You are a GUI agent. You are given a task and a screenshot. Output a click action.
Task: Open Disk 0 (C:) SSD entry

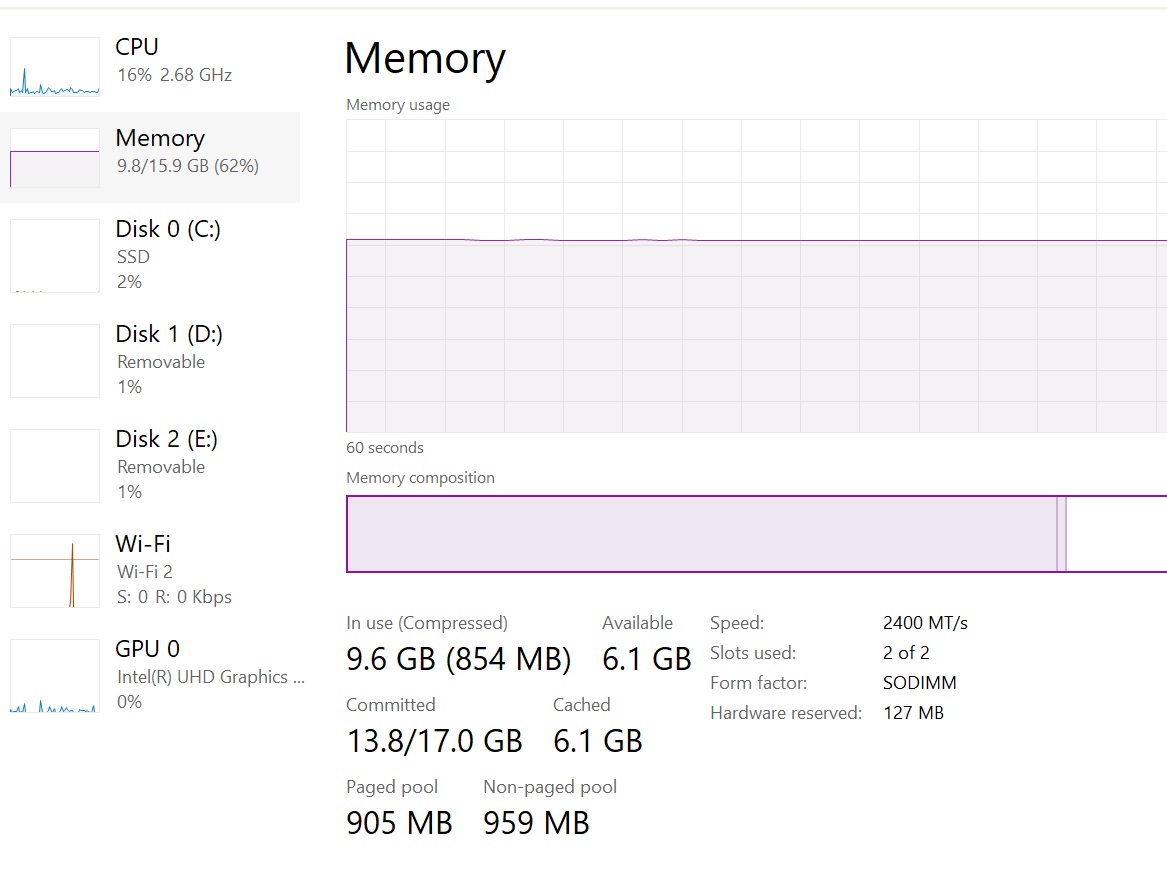(150, 255)
